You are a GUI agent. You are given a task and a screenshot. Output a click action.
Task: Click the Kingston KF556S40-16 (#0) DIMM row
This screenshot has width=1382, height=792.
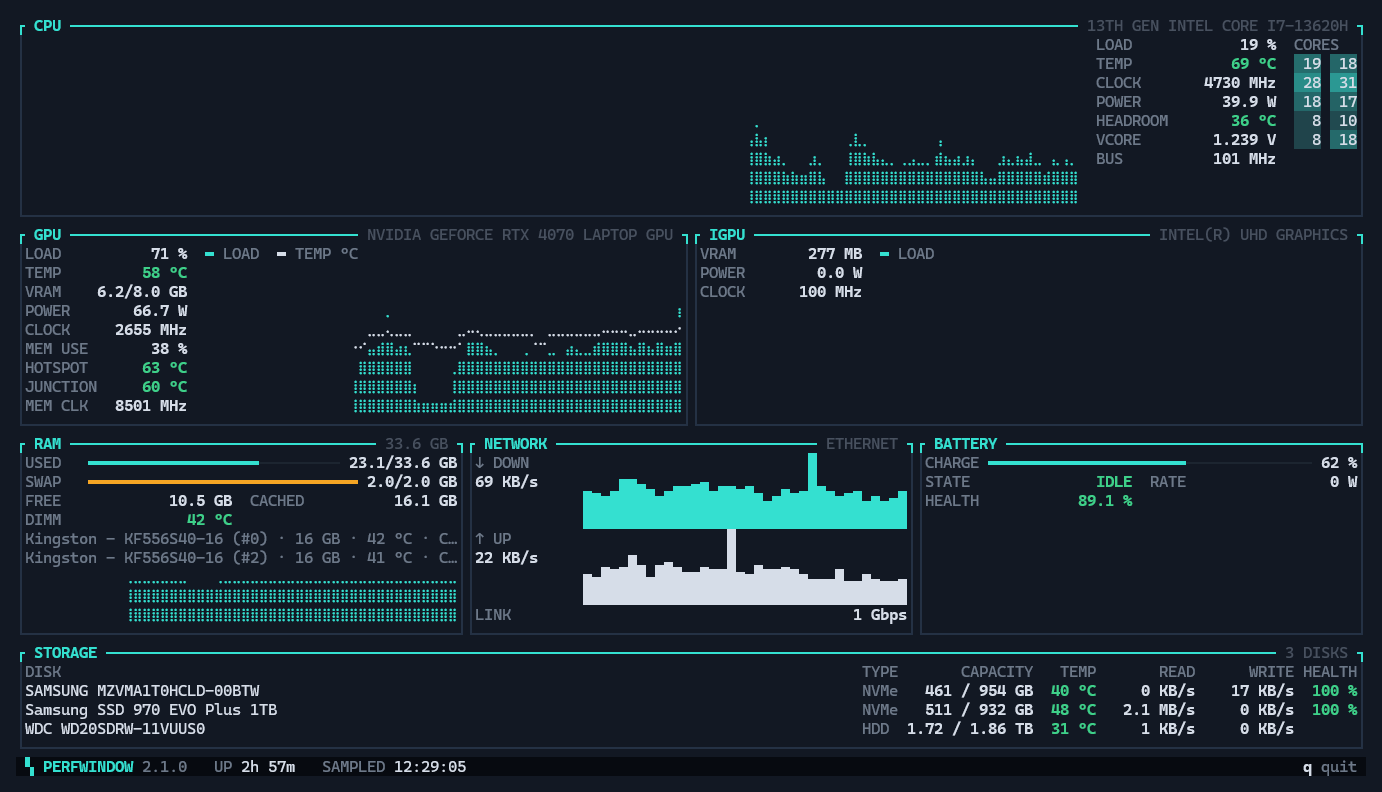(241, 539)
